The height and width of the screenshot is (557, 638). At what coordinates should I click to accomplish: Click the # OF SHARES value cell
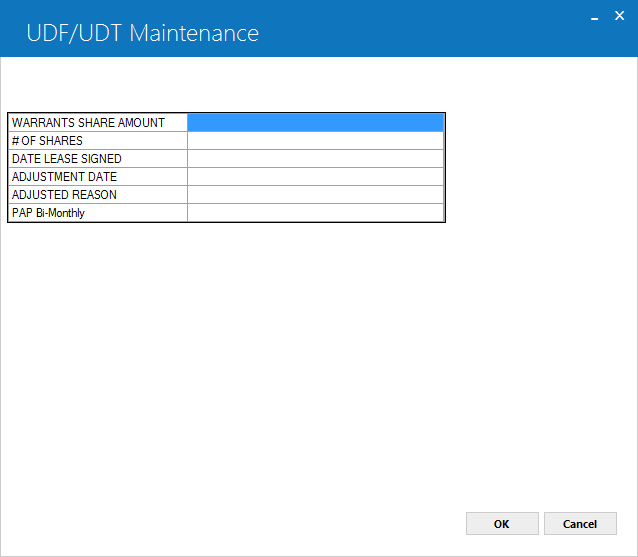[315, 141]
